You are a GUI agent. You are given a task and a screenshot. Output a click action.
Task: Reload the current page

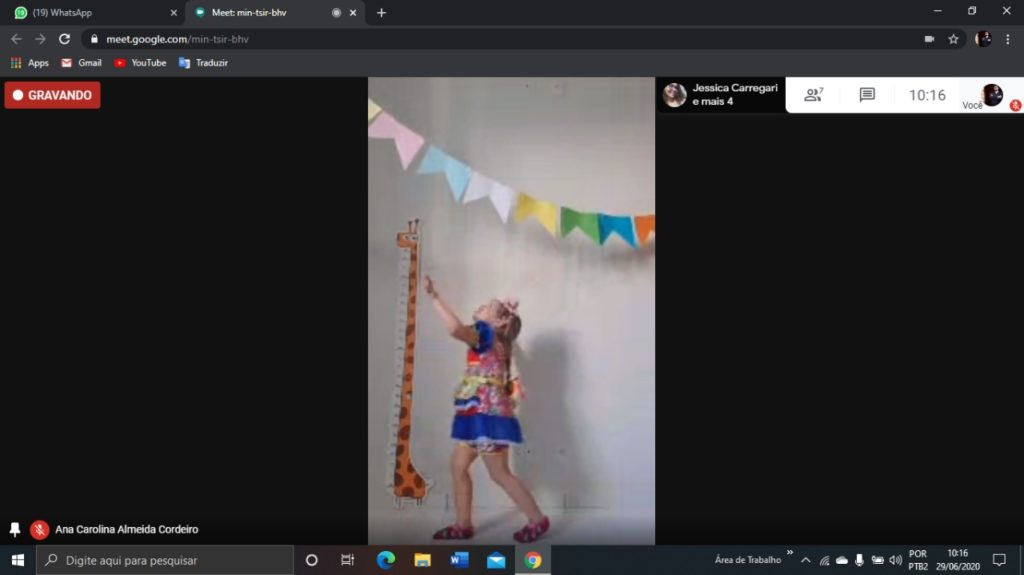click(64, 39)
